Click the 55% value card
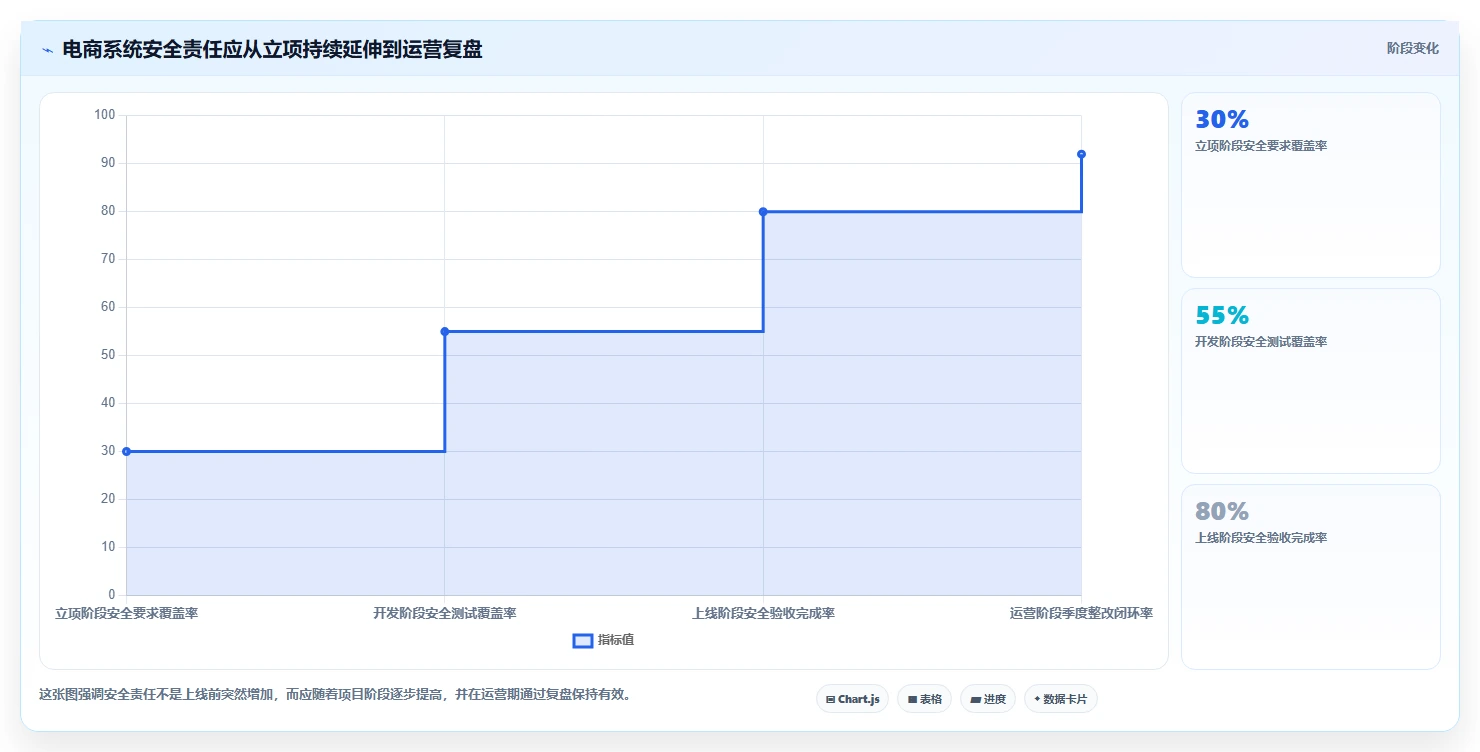The height and width of the screenshot is (752, 1480). pos(1311,381)
